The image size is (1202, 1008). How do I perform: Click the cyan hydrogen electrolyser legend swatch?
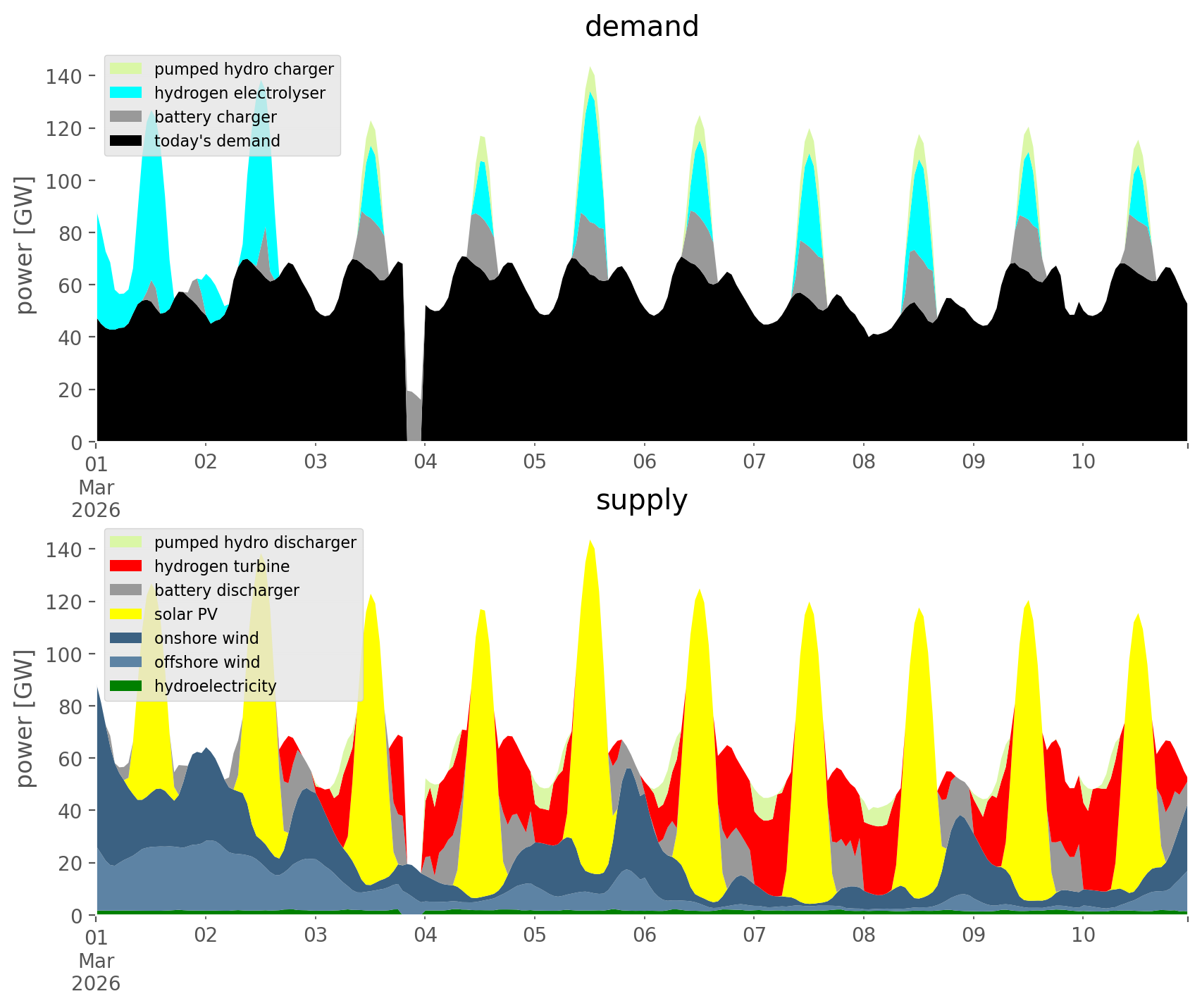click(126, 93)
